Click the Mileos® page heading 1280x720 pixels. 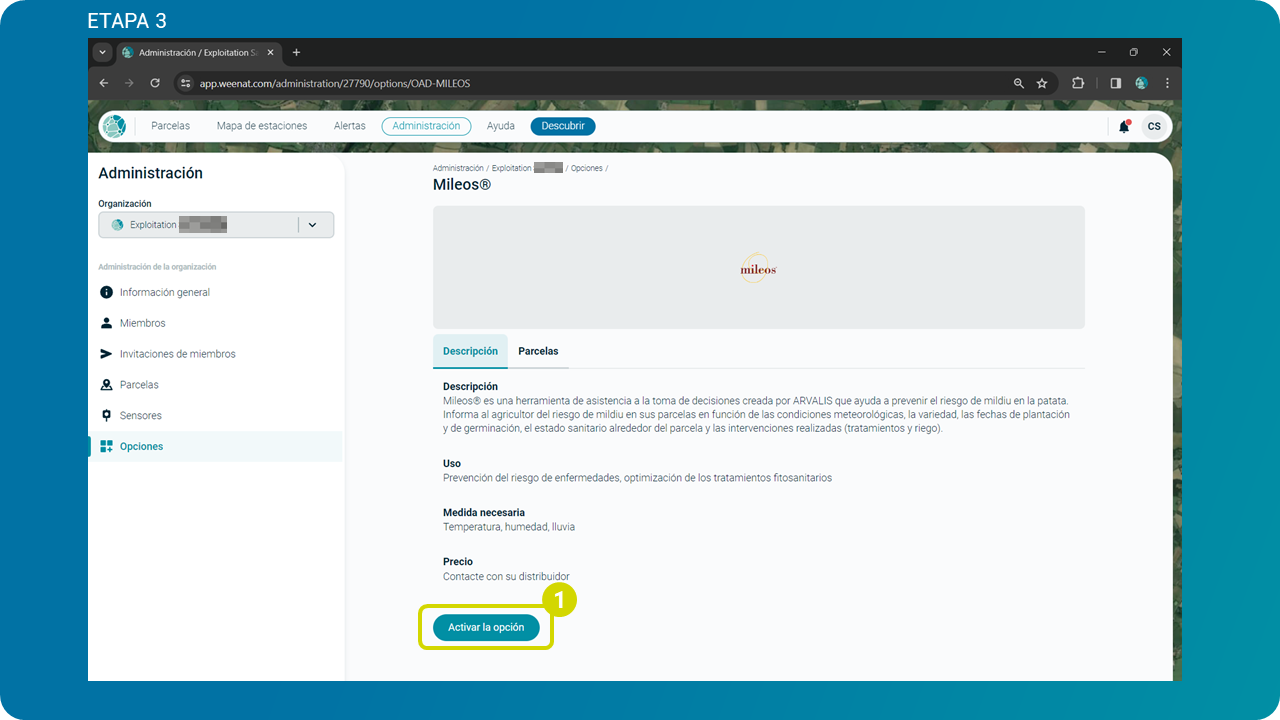coord(462,185)
